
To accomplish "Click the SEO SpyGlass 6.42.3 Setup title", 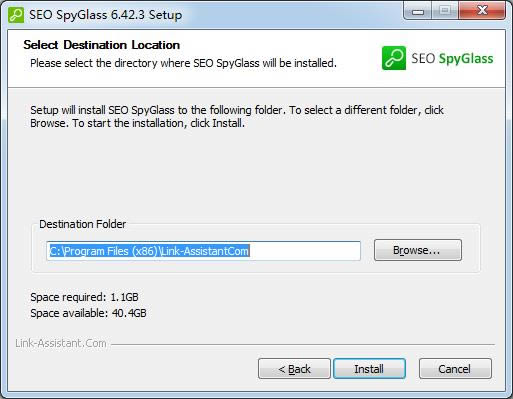I will click(x=106, y=15).
